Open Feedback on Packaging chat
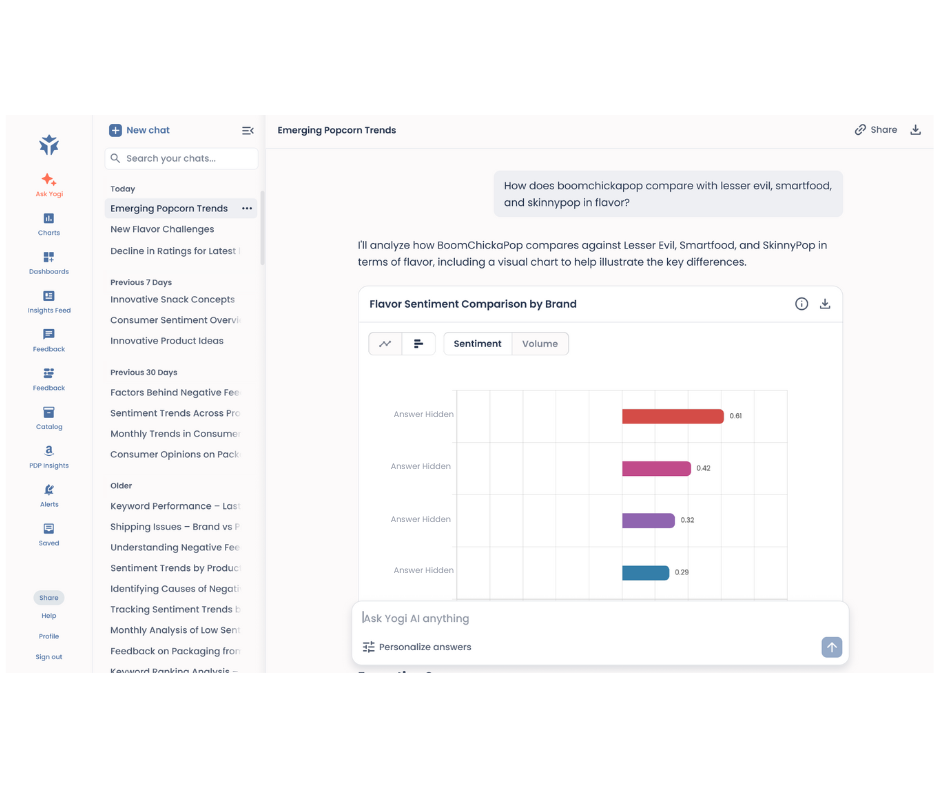 [175, 651]
